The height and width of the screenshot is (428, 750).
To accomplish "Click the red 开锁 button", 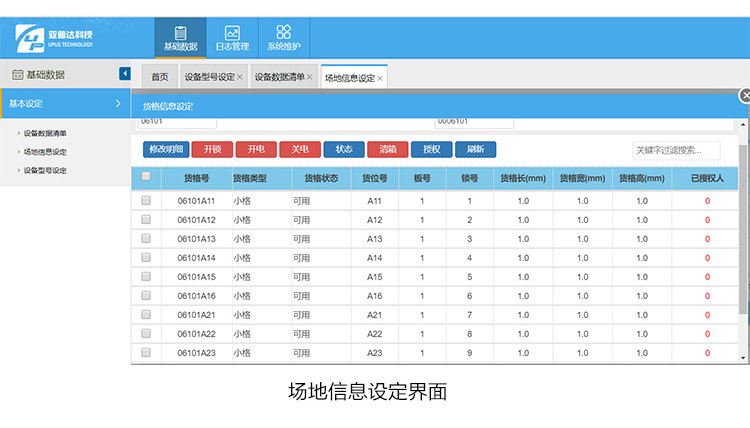I will [x=212, y=149].
